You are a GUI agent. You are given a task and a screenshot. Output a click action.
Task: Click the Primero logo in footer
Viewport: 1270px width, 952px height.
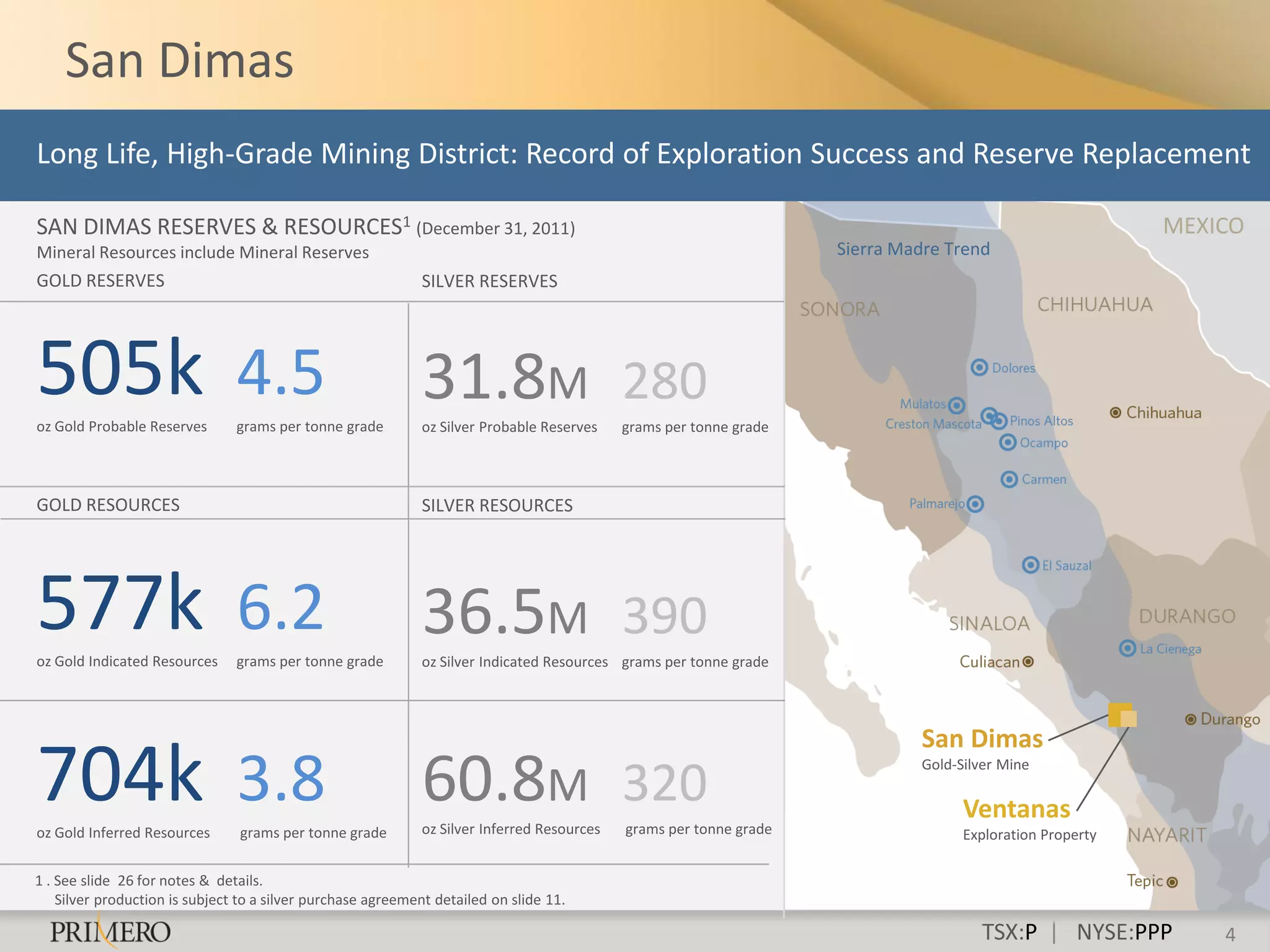pos(110,932)
